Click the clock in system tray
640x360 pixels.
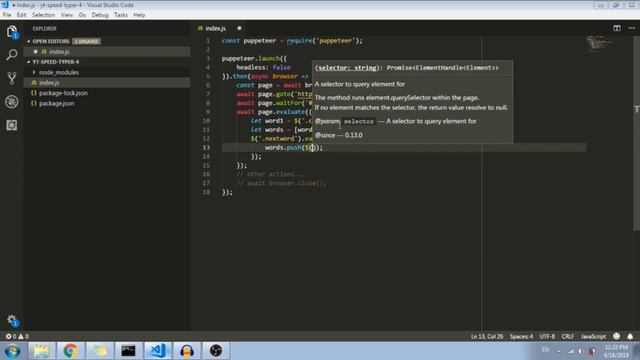616,351
